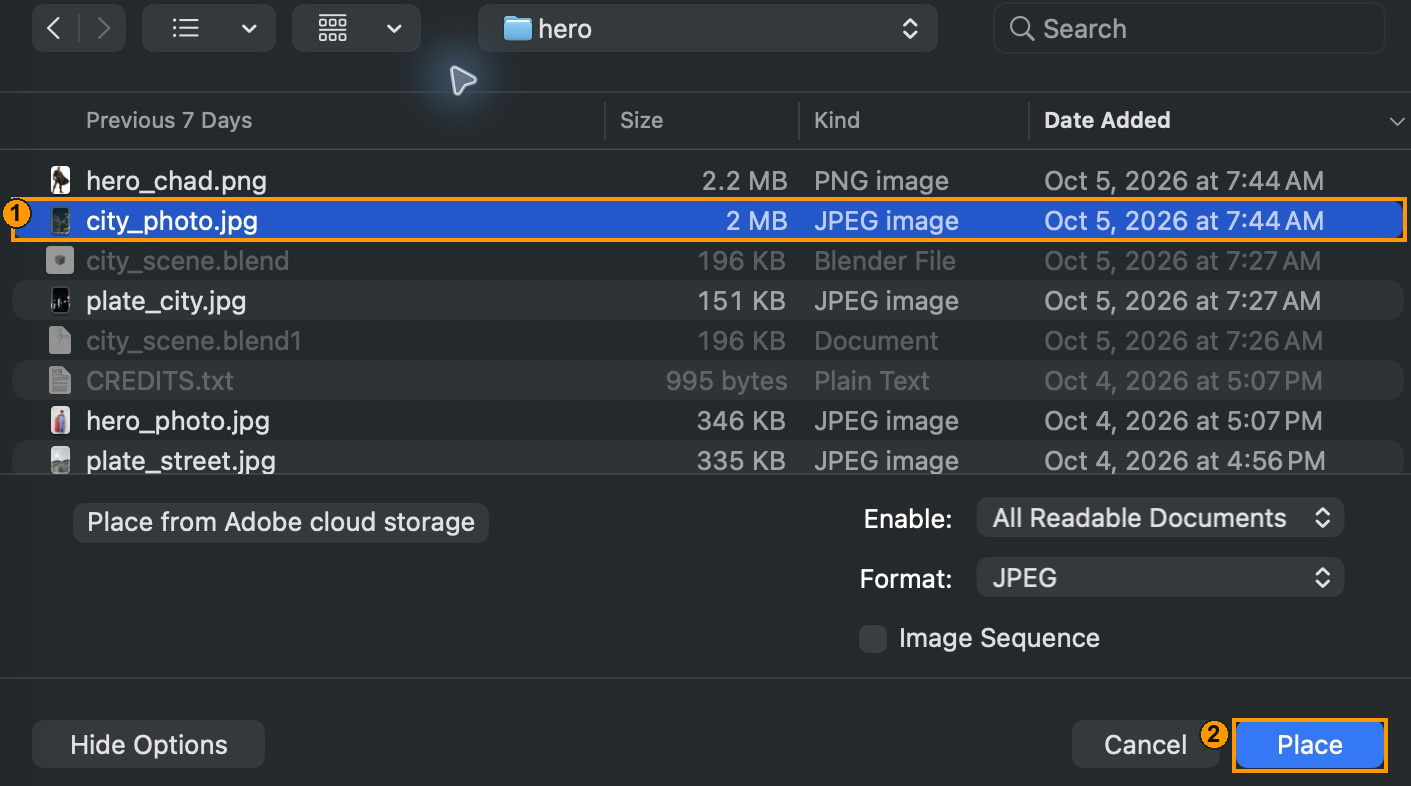The image size is (1411, 786).
Task: Open the hero folder location popup
Action: [x=708, y=29]
